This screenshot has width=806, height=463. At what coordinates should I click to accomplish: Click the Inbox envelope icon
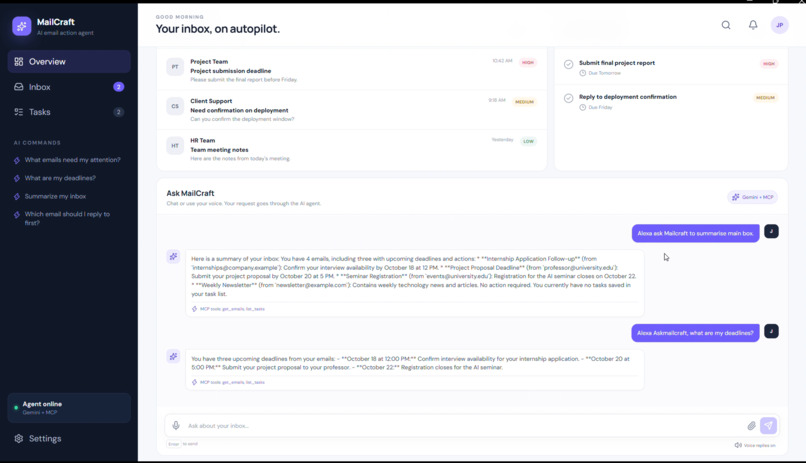[x=19, y=87]
